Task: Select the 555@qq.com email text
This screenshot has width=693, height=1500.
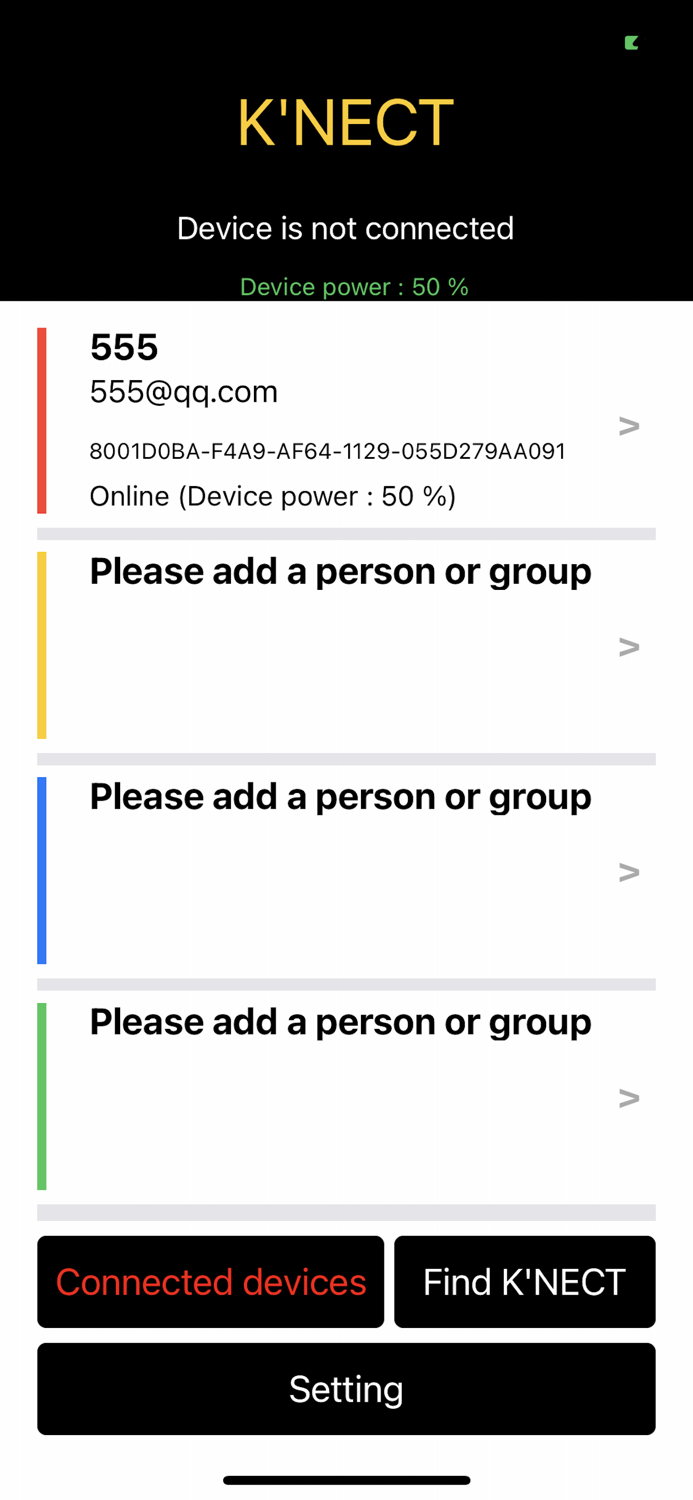Action: pos(184,391)
